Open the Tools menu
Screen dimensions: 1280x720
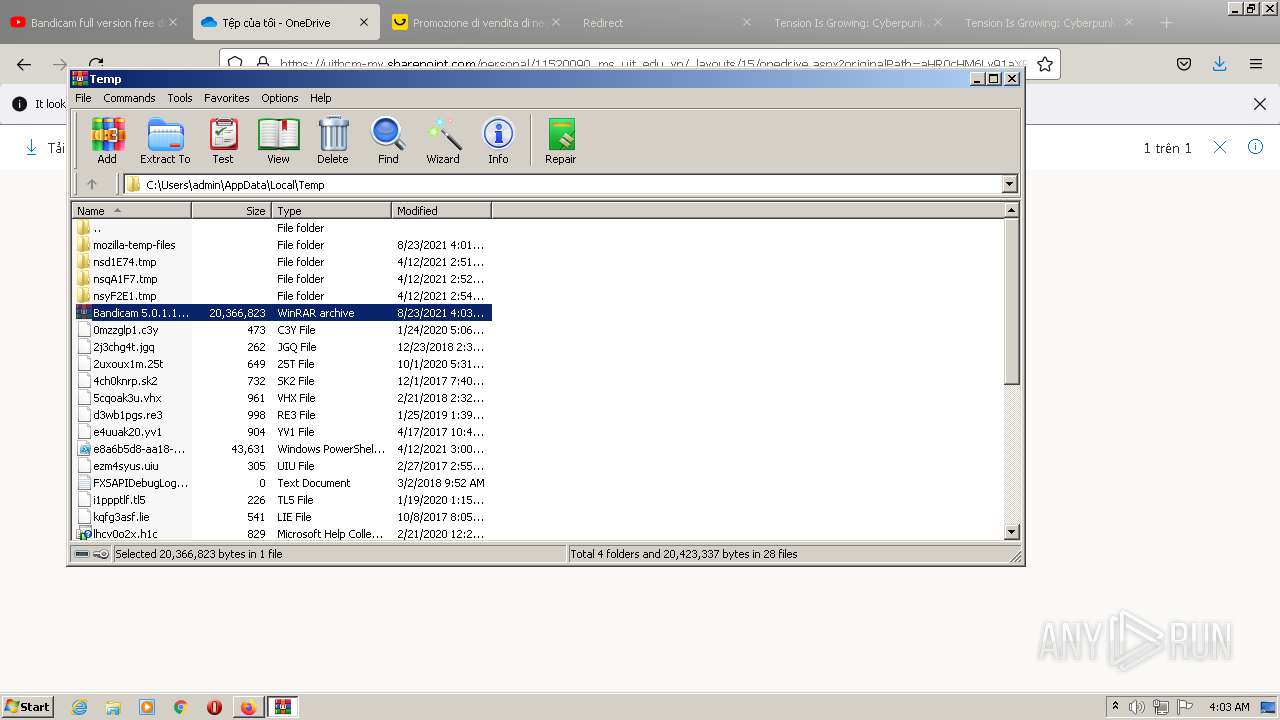click(180, 98)
